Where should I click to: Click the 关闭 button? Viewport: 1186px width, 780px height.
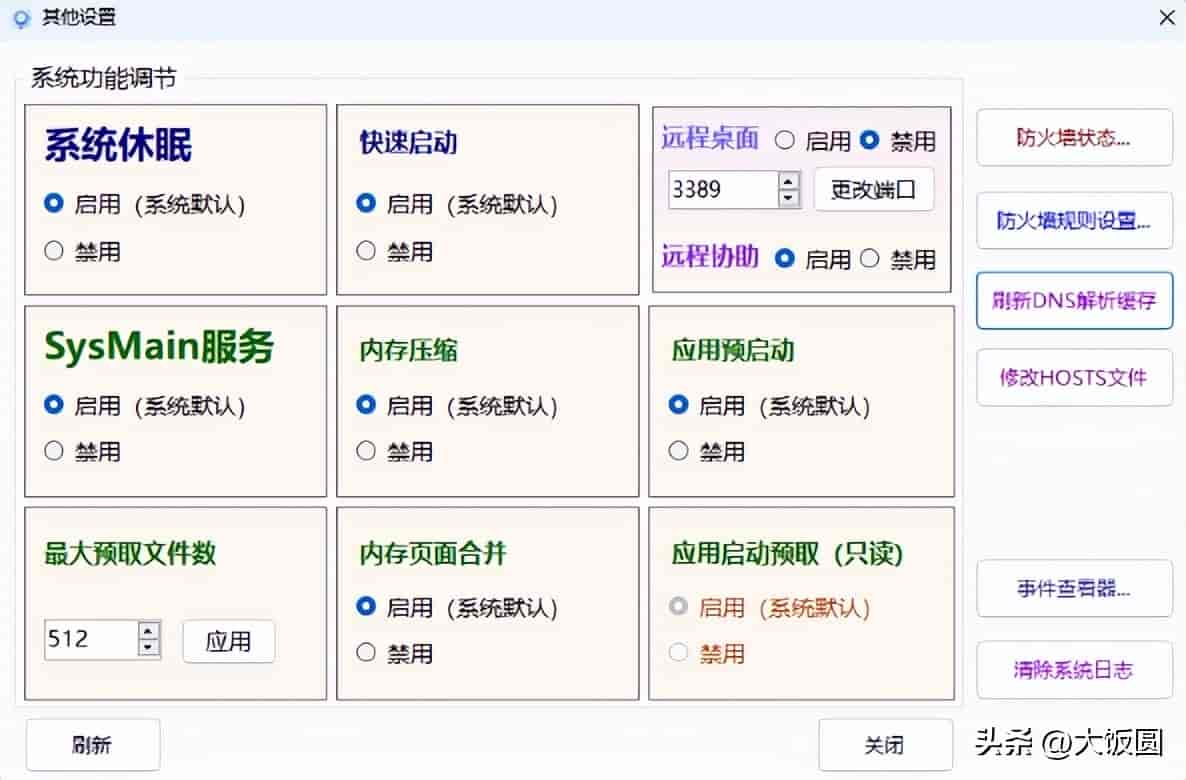pyautogui.click(x=885, y=744)
